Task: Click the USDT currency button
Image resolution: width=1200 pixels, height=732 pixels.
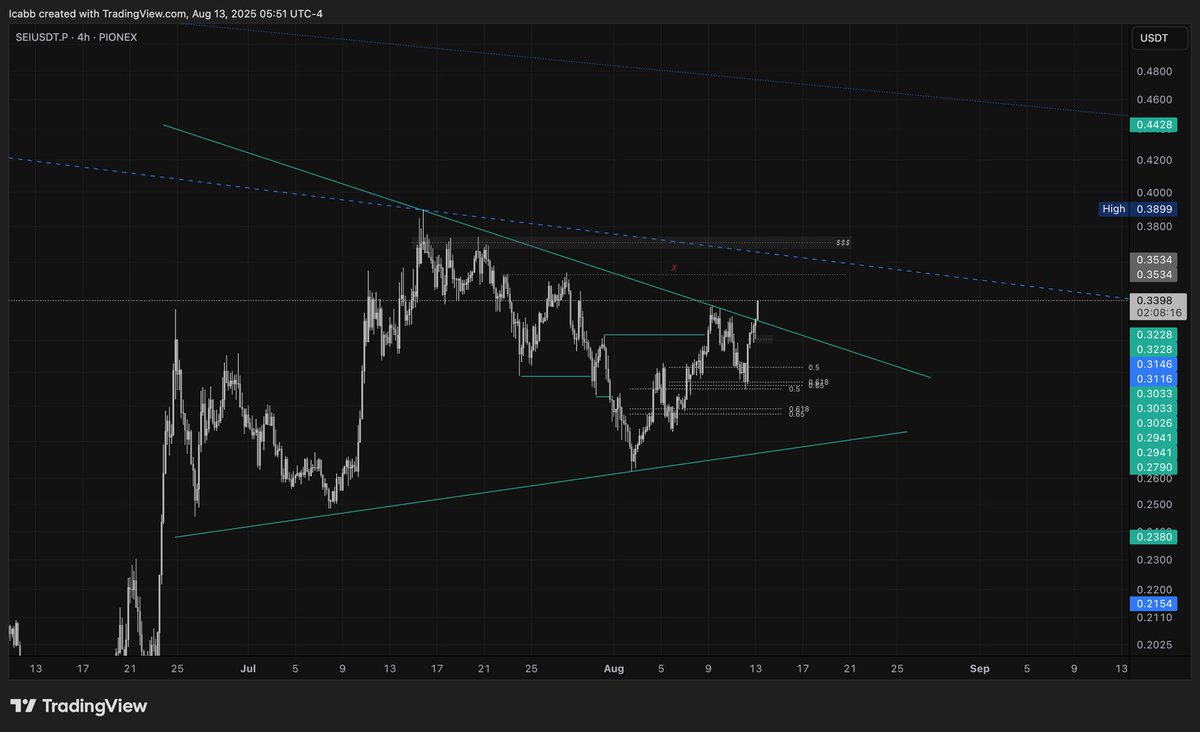Action: (1158, 39)
